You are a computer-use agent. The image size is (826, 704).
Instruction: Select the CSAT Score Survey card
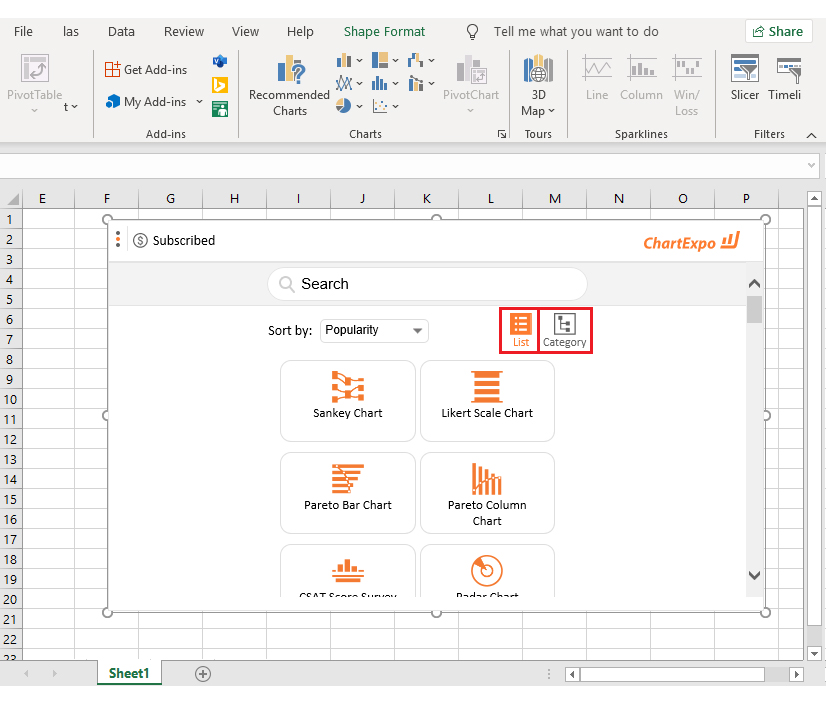(x=348, y=571)
